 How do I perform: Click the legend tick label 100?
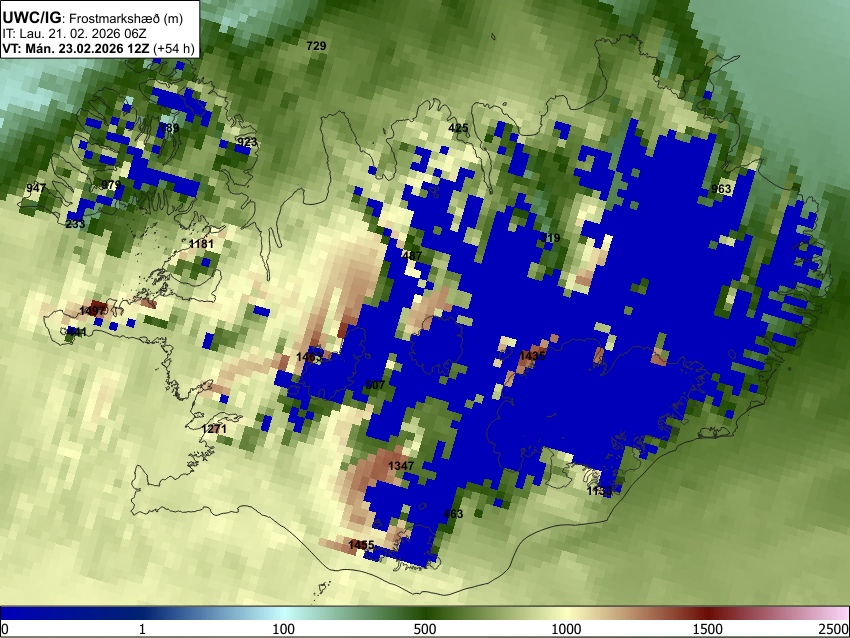(283, 629)
